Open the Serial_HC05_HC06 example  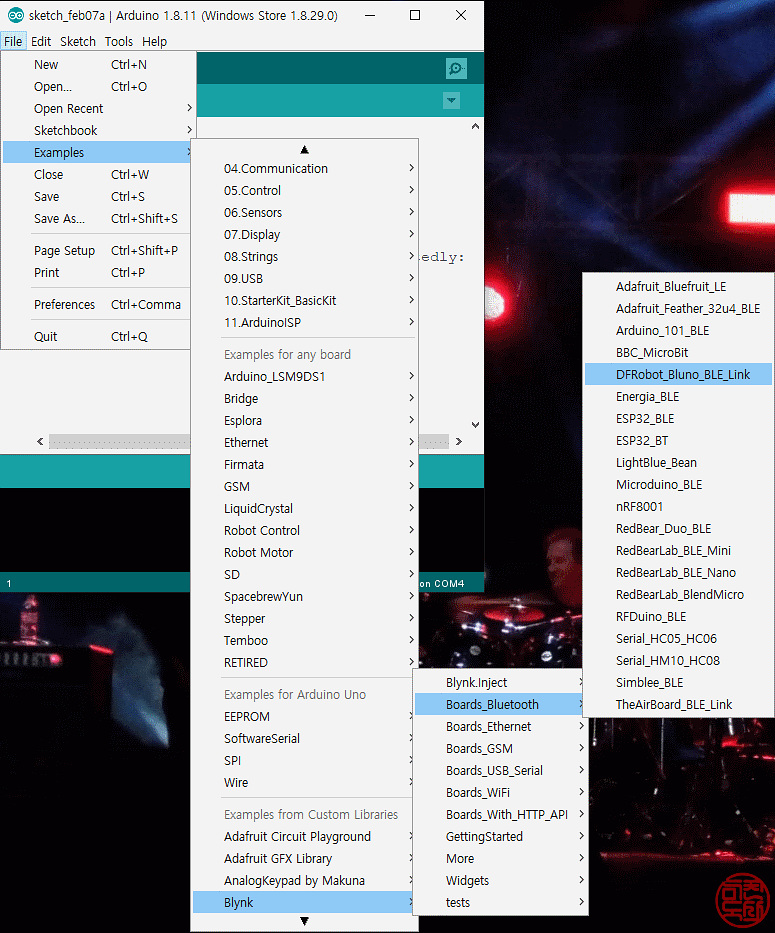point(678,639)
